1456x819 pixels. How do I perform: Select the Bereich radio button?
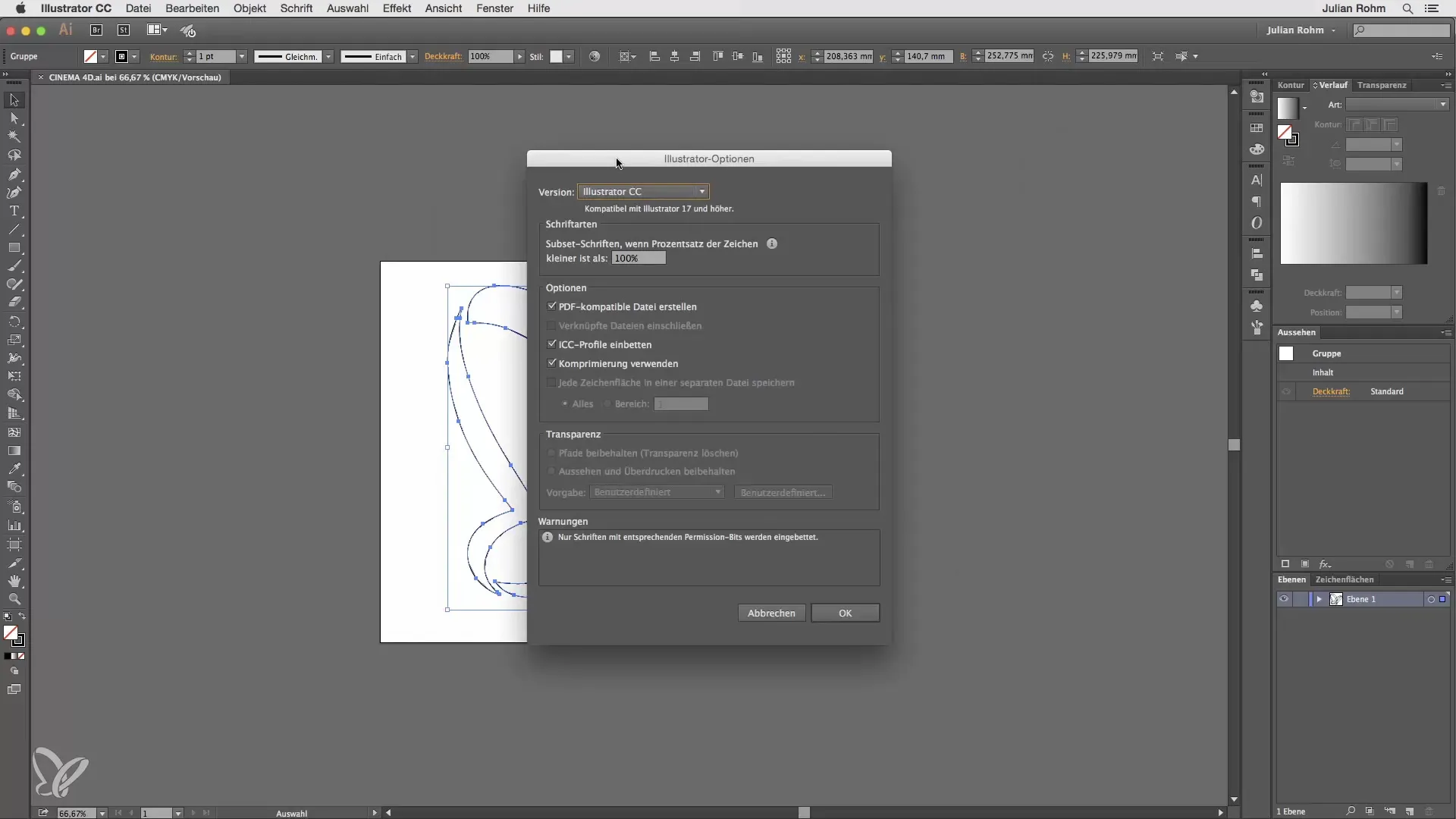[607, 403]
